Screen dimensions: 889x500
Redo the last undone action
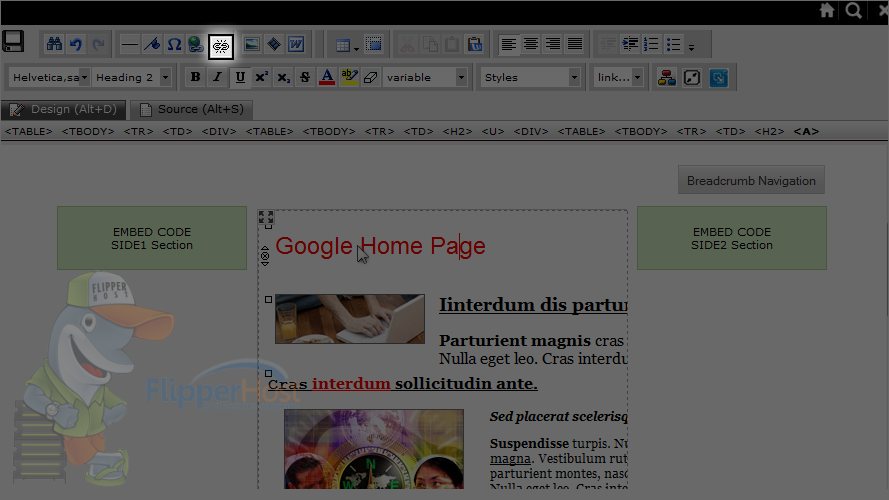pos(98,44)
